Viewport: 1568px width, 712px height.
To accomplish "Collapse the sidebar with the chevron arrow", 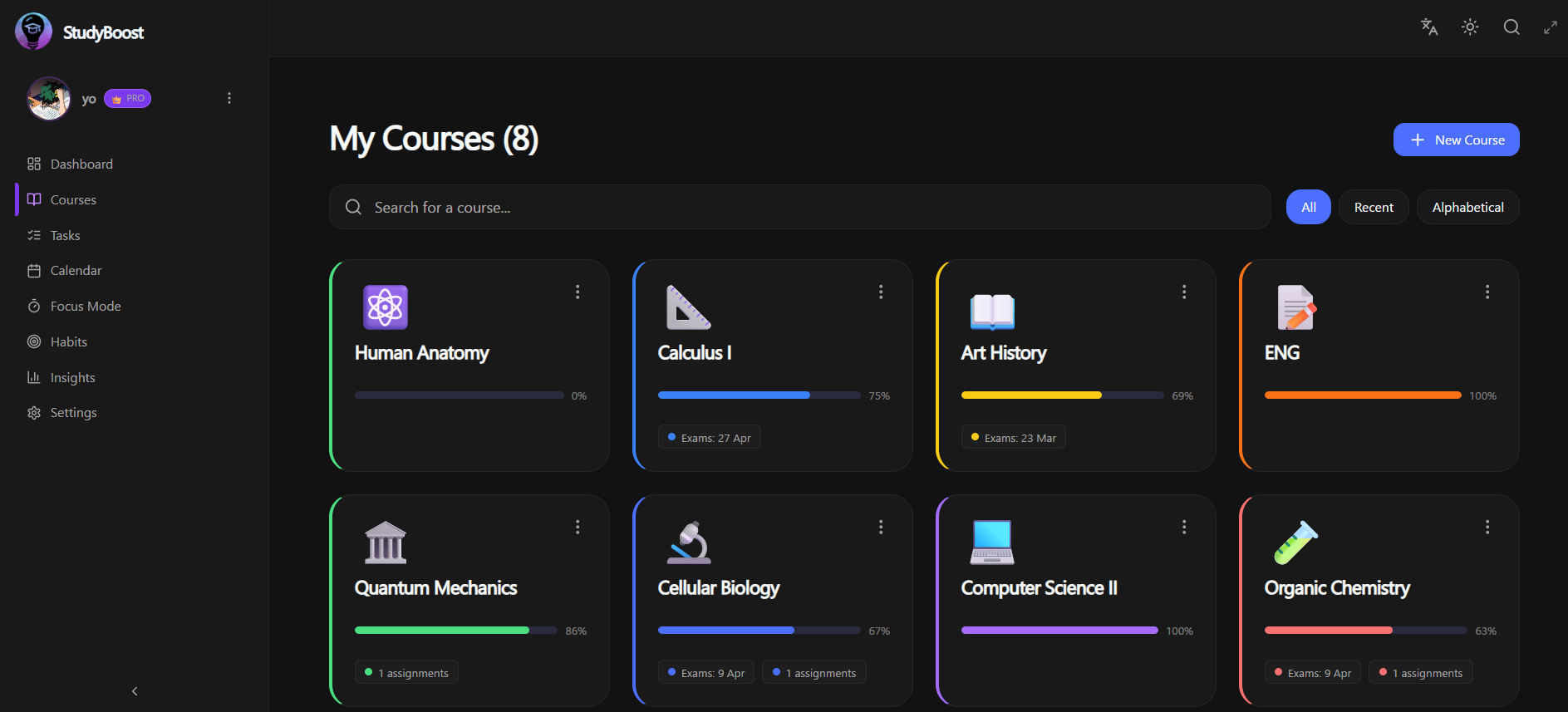I will point(135,691).
